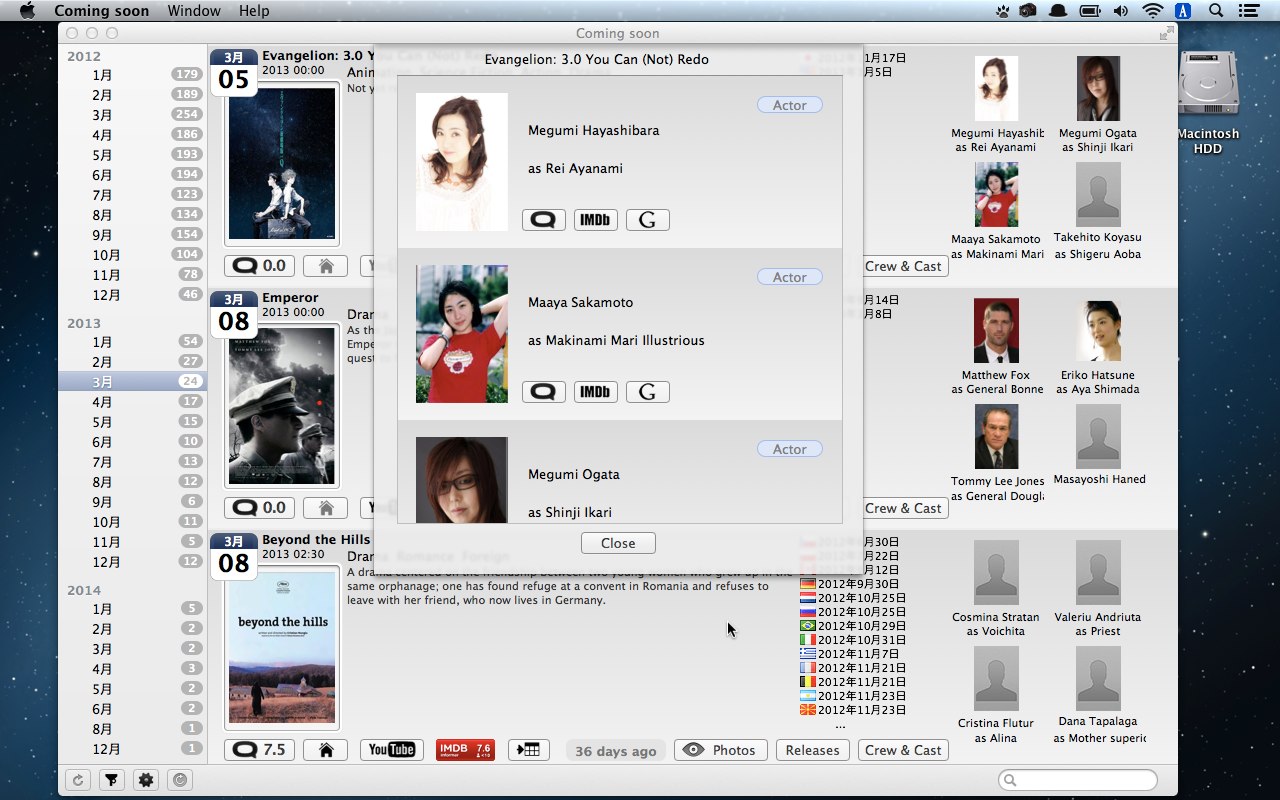Select 2012 1月 with 179 movies
This screenshot has height=800, width=1280.
coord(132,75)
